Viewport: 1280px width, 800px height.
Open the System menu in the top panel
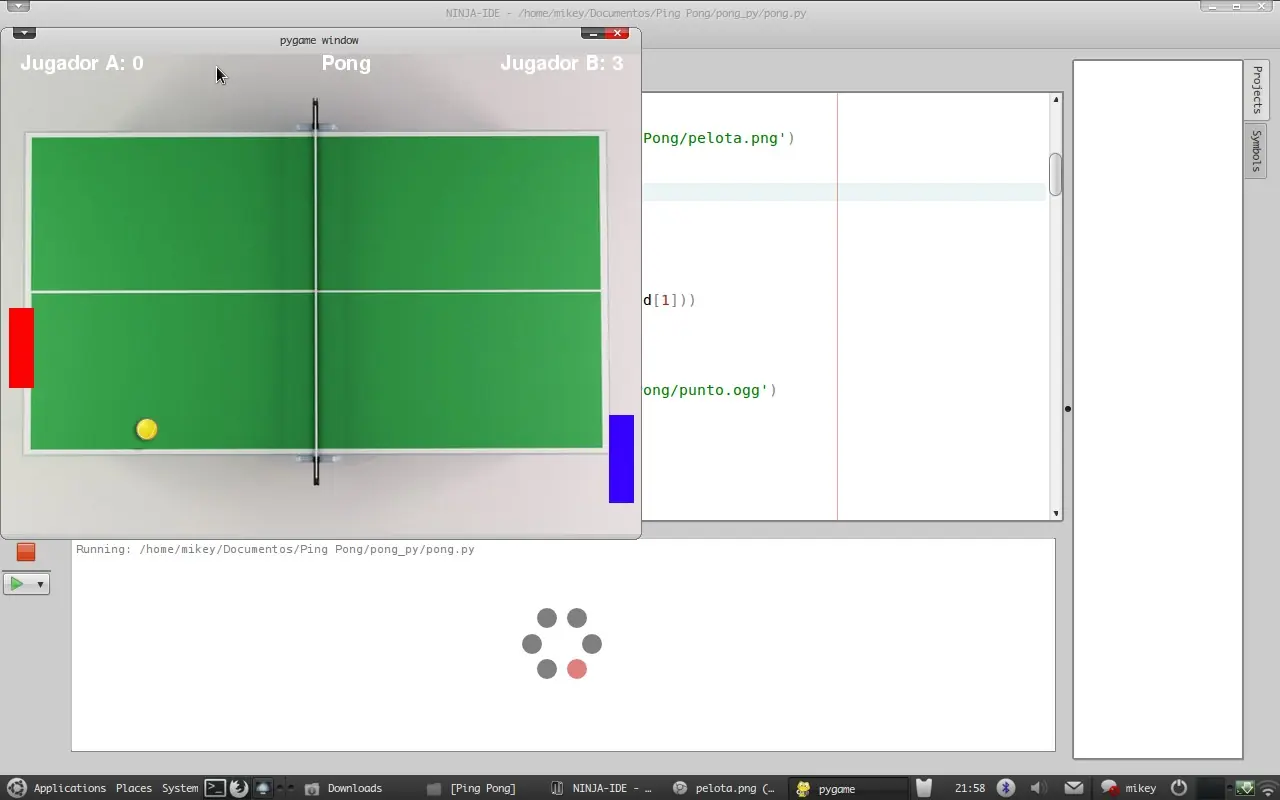[180, 787]
